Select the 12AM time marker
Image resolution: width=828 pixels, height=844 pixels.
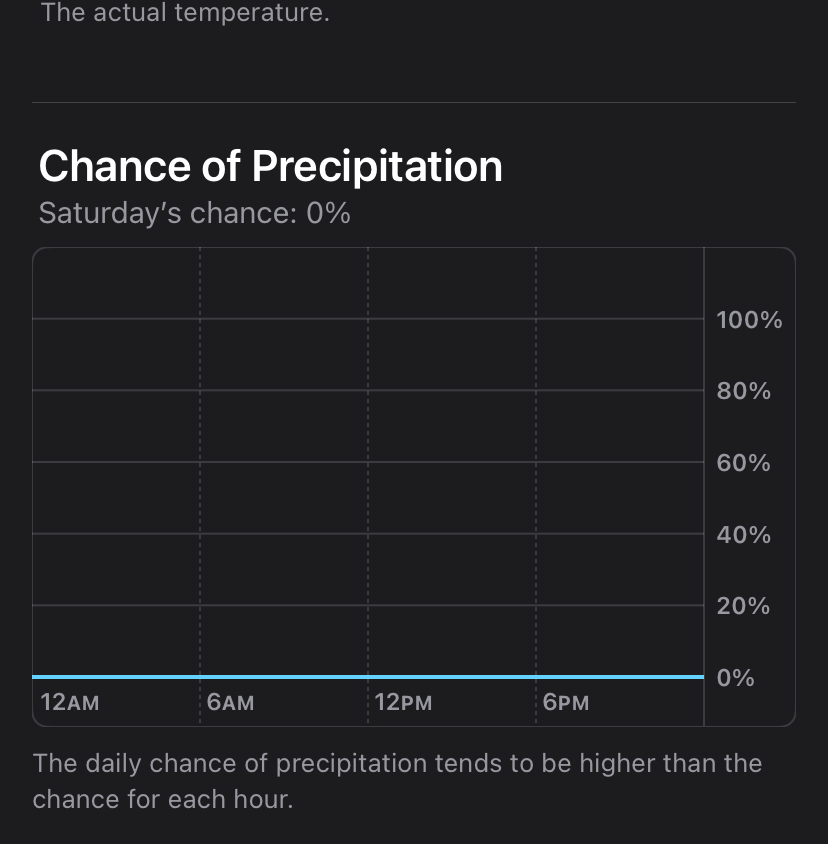[x=69, y=702]
